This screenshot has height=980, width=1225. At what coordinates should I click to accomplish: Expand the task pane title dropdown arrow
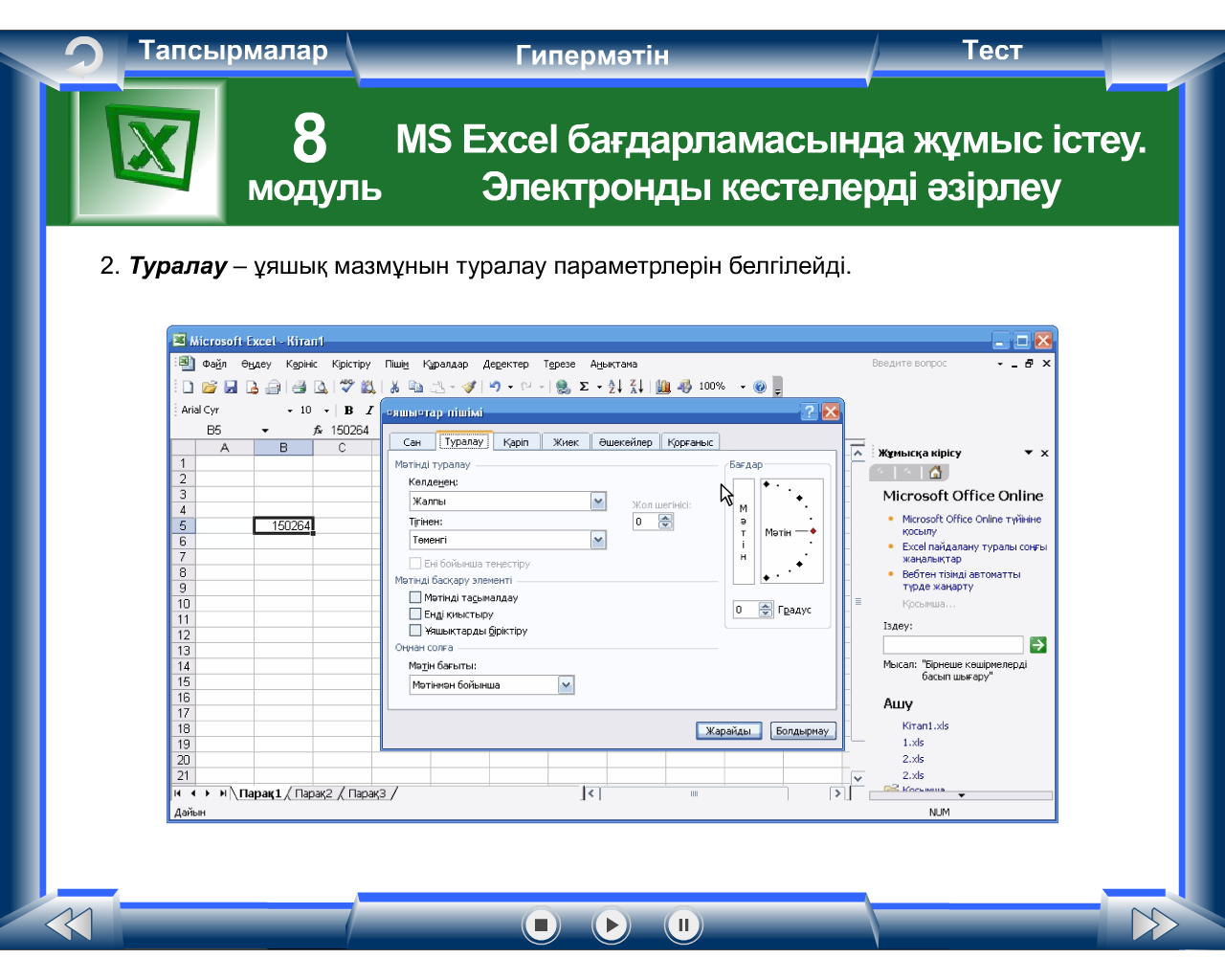click(x=1029, y=453)
